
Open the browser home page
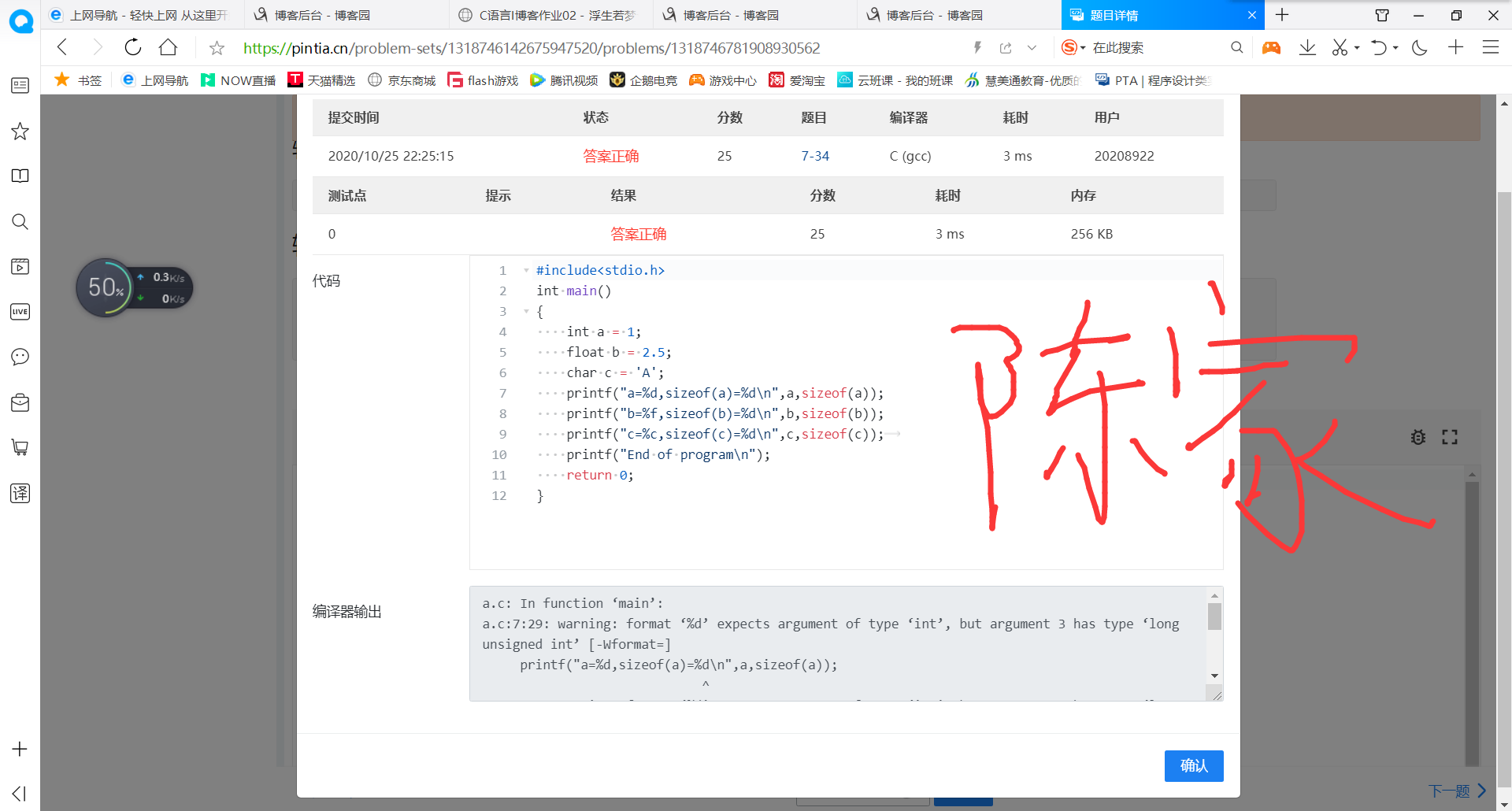168,48
